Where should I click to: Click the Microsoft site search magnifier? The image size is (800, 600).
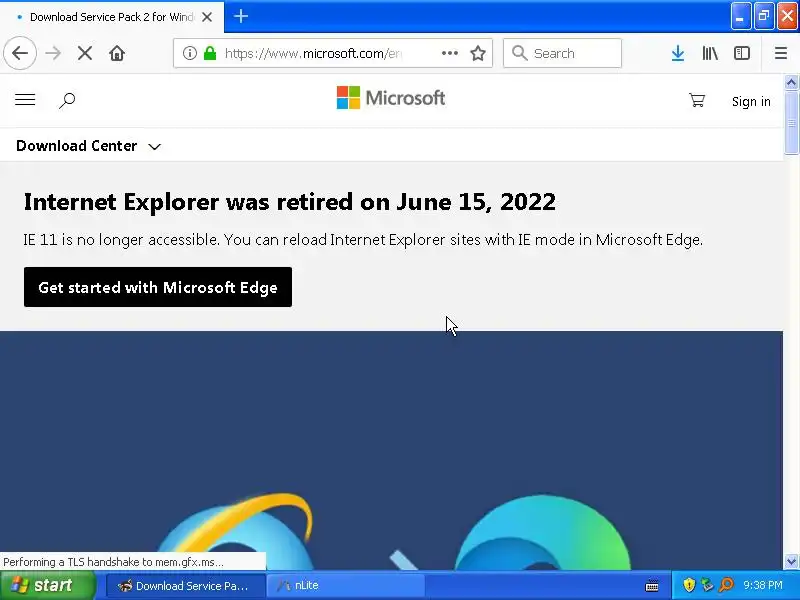[x=67, y=101]
